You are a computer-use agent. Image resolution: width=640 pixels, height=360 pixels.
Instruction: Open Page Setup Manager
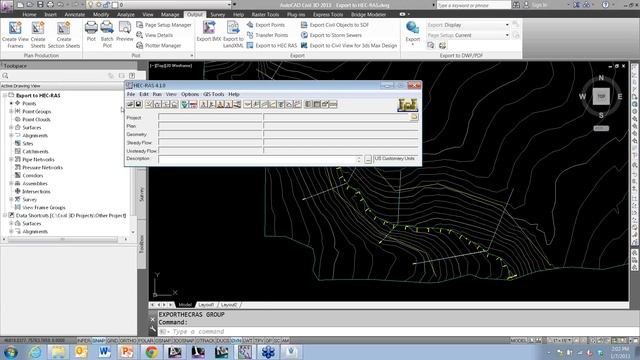(164, 25)
